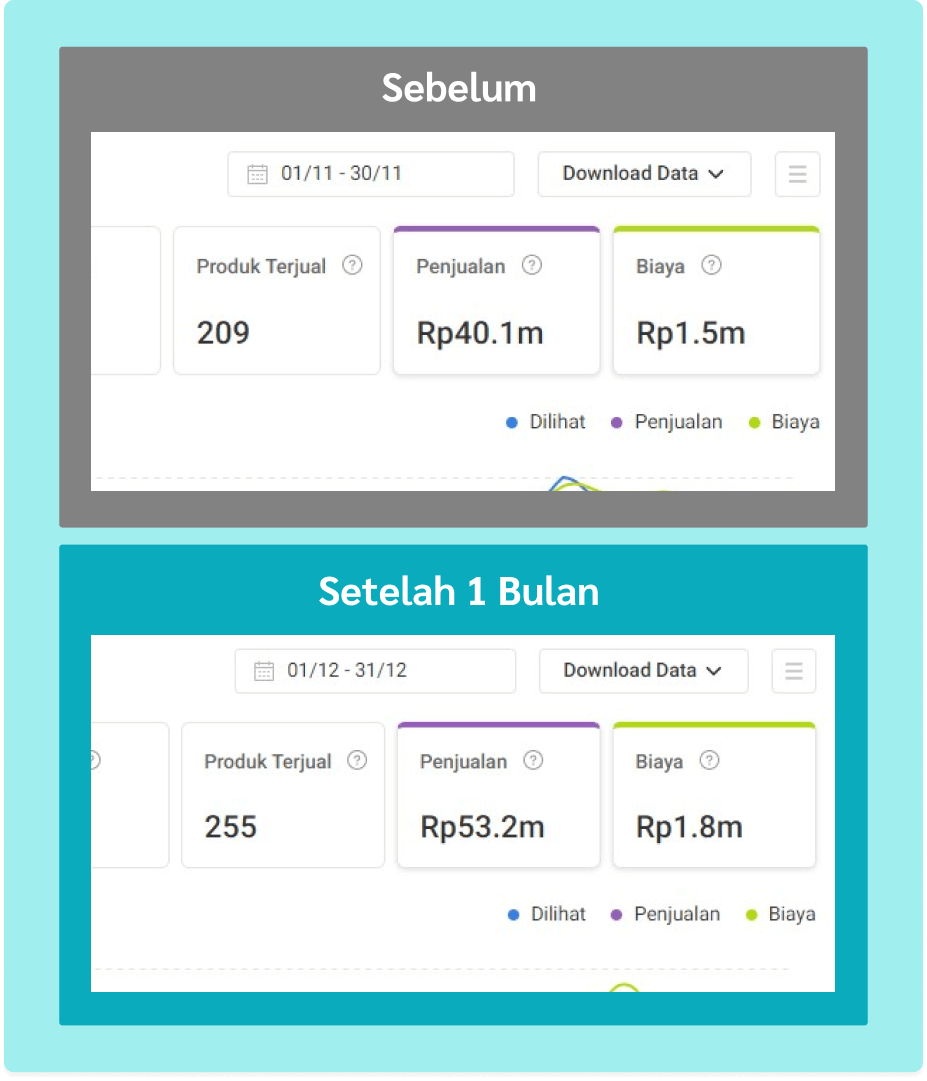Image resolution: width=927 pixels, height=1081 pixels.
Task: Open the hamburger menu in the Sebelum panel
Action: pos(797,174)
